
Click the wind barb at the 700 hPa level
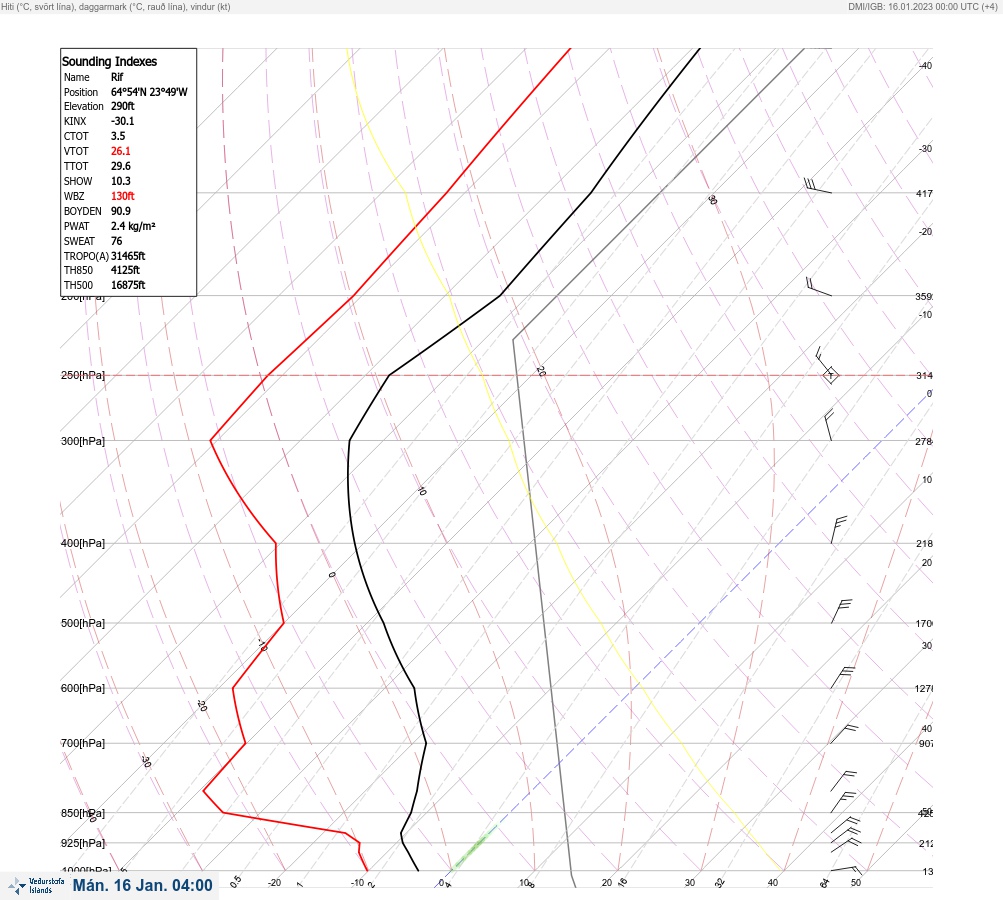844,734
